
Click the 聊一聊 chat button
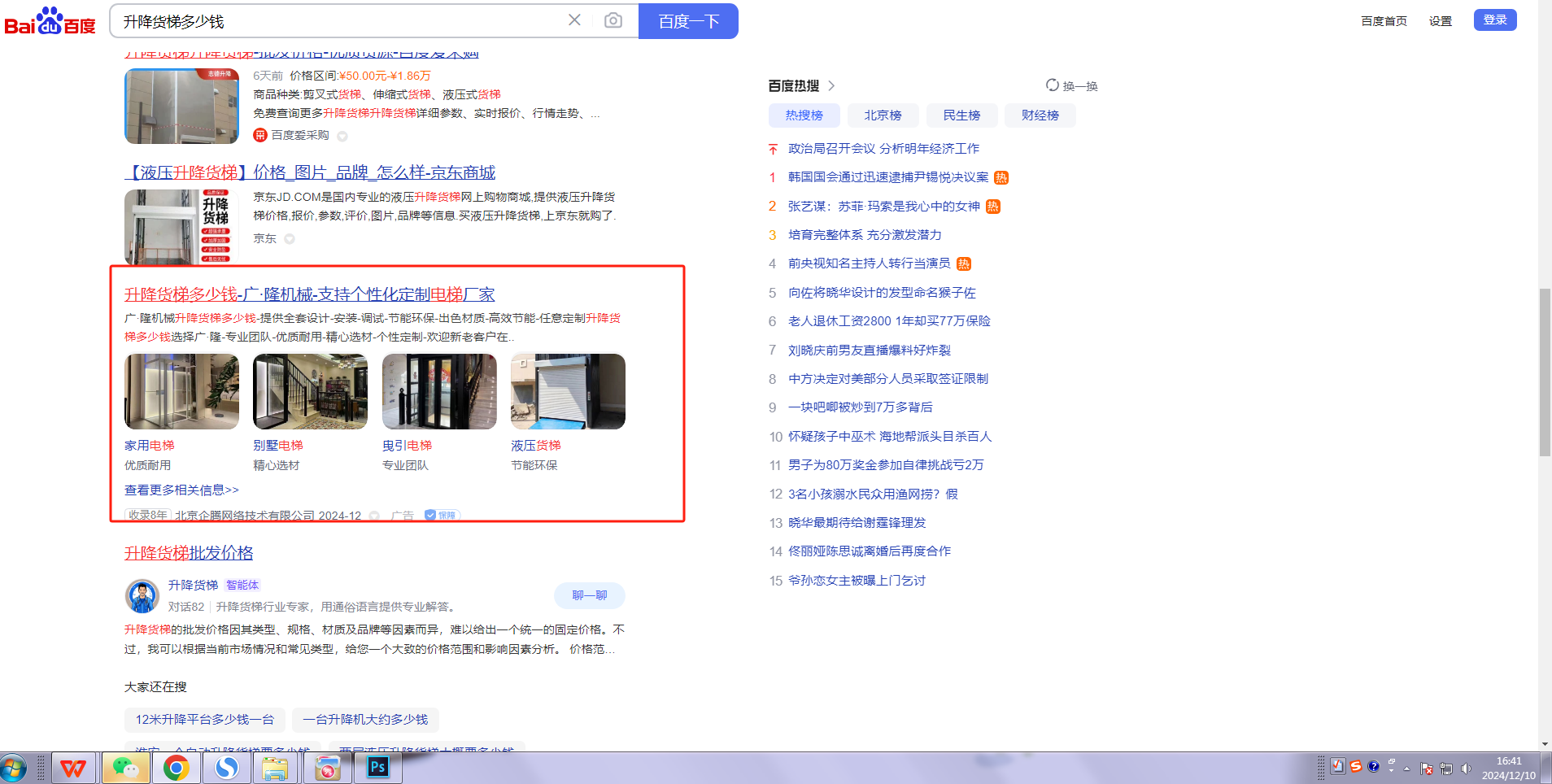click(x=589, y=595)
